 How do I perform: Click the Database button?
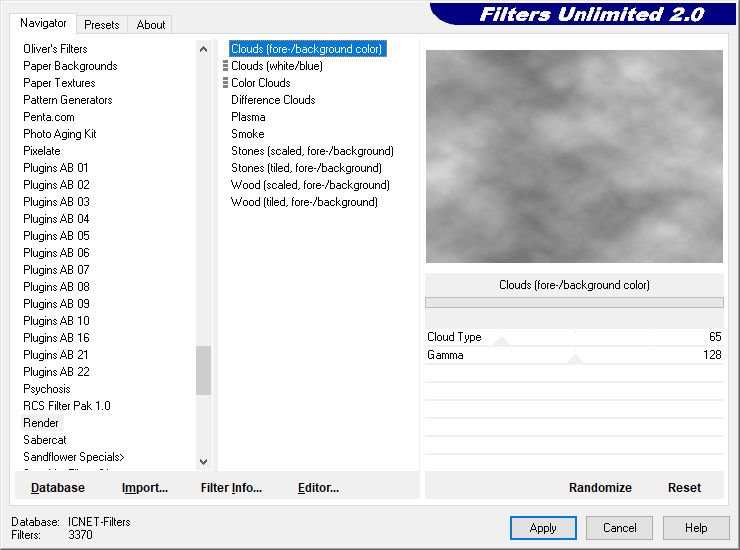coord(58,488)
